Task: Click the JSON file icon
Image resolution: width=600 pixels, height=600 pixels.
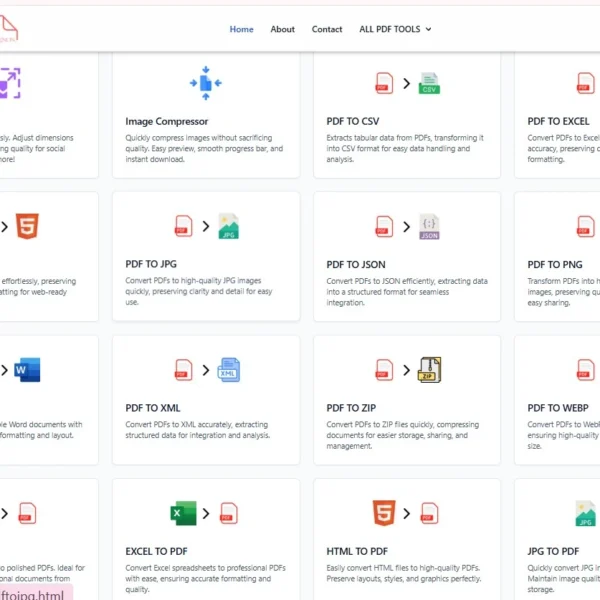Action: (x=429, y=227)
